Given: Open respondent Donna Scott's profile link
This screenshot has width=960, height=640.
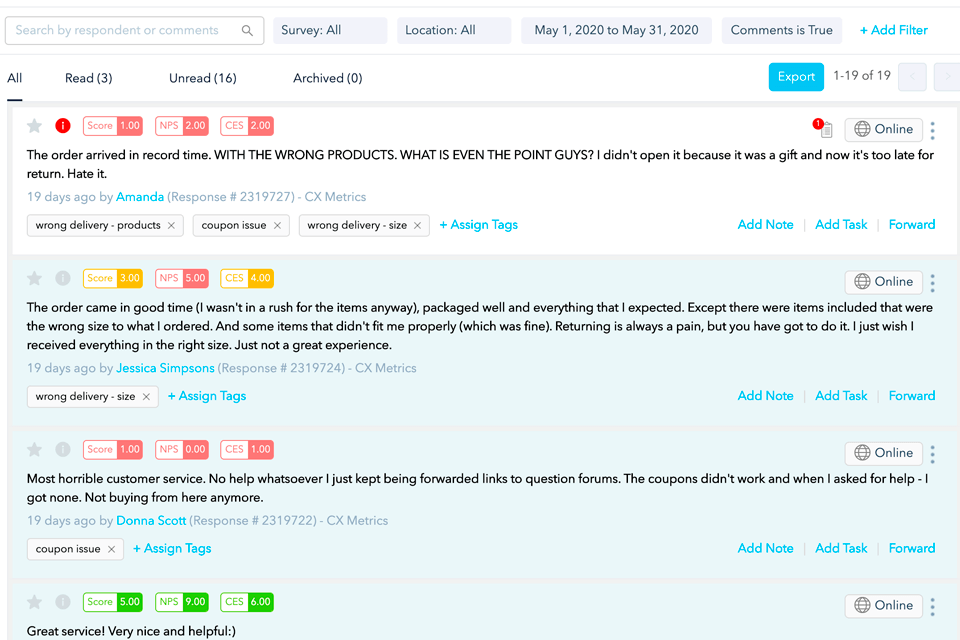Looking at the screenshot, I should [151, 521].
